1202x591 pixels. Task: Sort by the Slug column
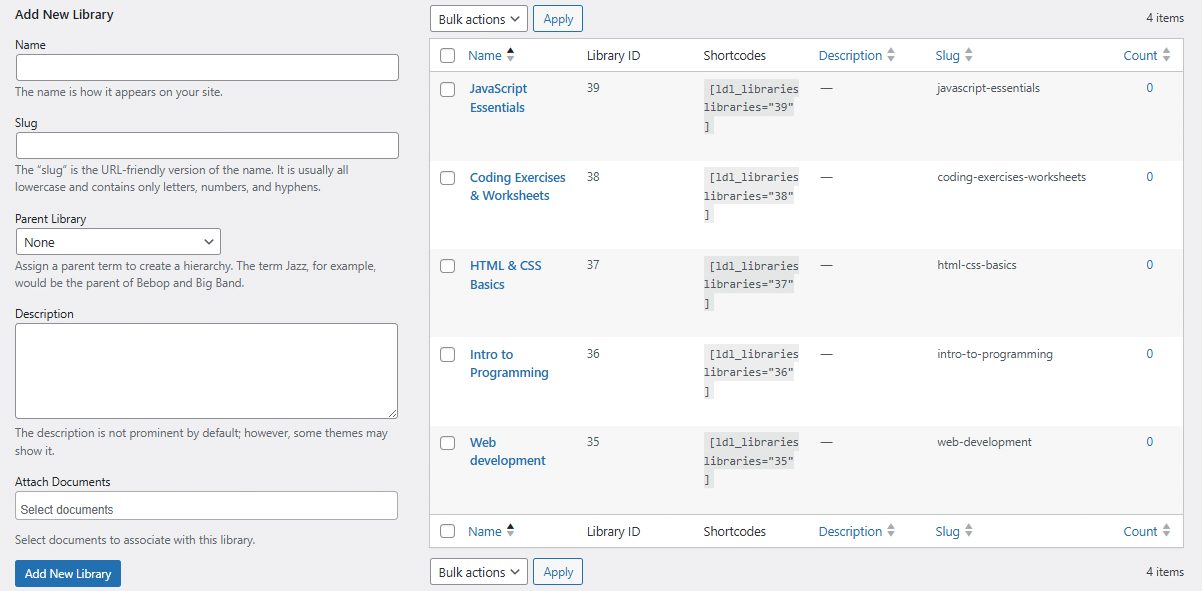tap(954, 56)
